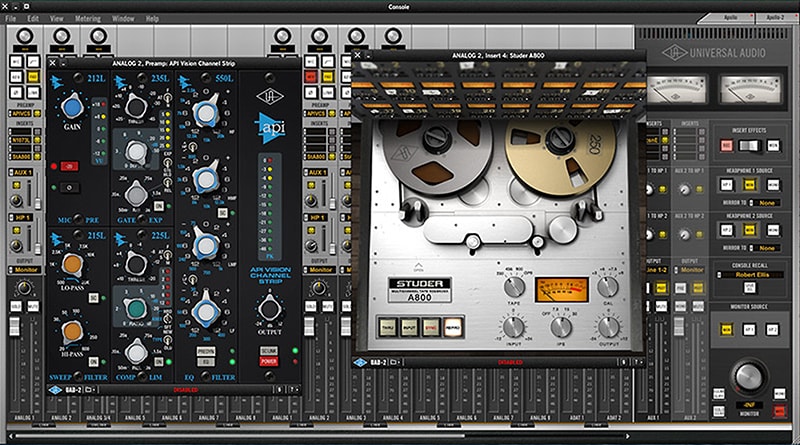Image resolution: width=800 pixels, height=445 pixels.
Task: Click the 225L compressor threshold knob
Action: click(x=136, y=264)
